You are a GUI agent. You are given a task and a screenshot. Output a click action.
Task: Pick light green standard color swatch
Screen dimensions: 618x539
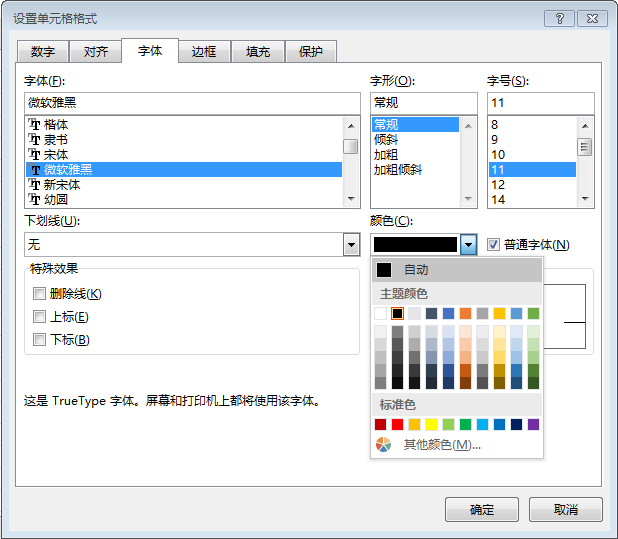point(448,424)
